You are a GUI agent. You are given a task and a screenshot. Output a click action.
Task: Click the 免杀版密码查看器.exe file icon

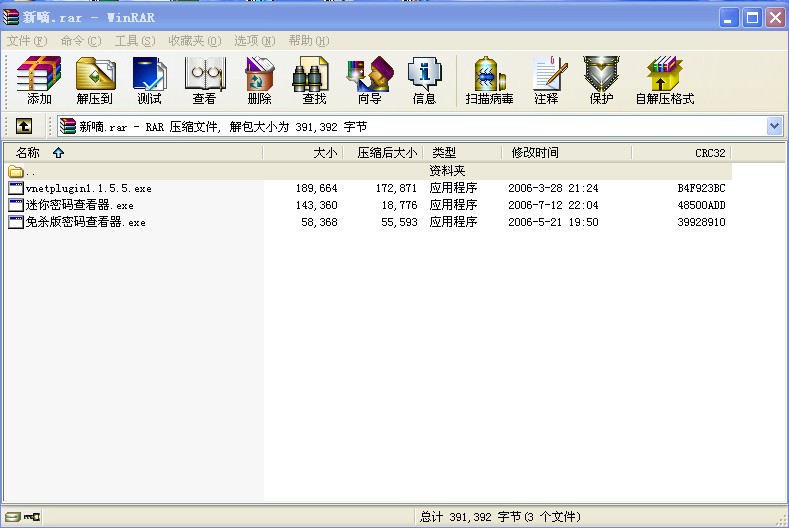tap(16, 222)
